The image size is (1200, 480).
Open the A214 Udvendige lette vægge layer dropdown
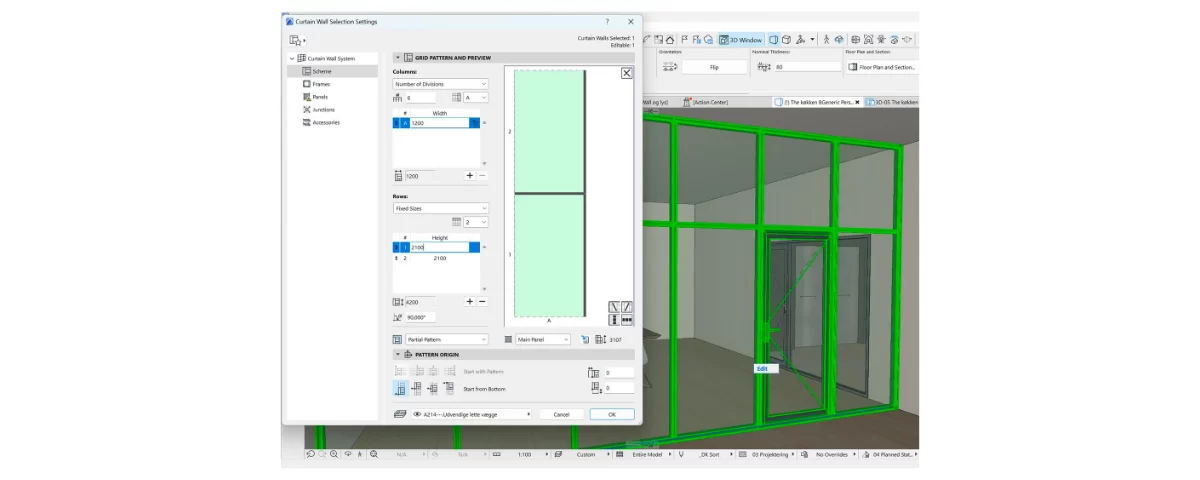(x=471, y=414)
